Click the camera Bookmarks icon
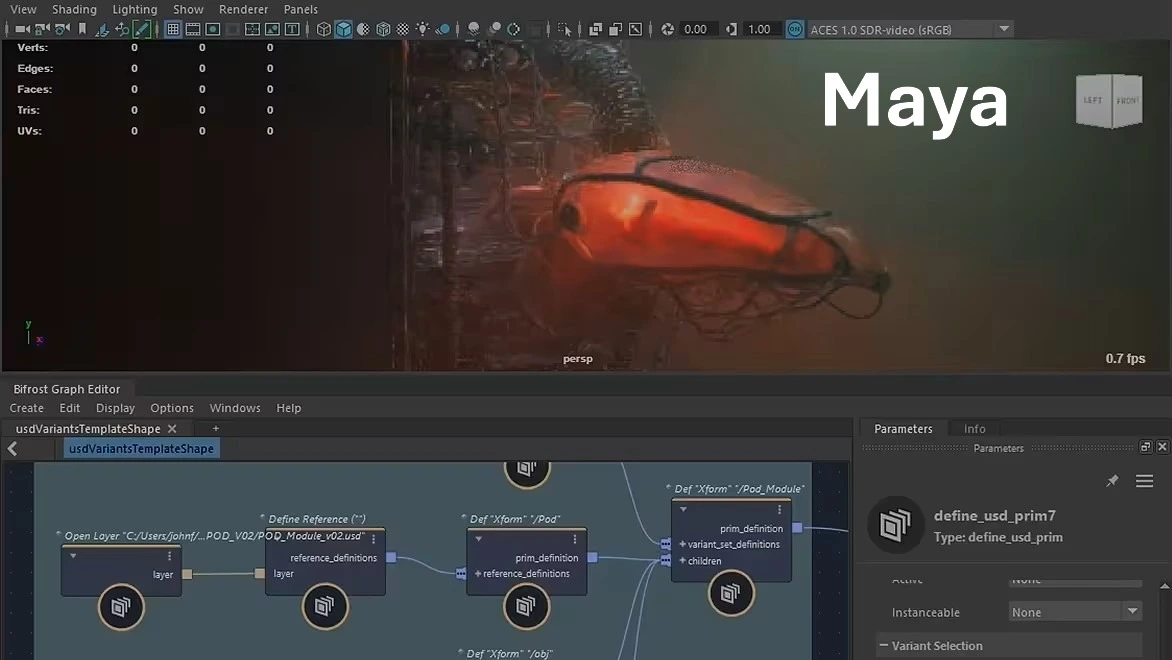Image resolution: width=1172 pixels, height=660 pixels. [82, 29]
